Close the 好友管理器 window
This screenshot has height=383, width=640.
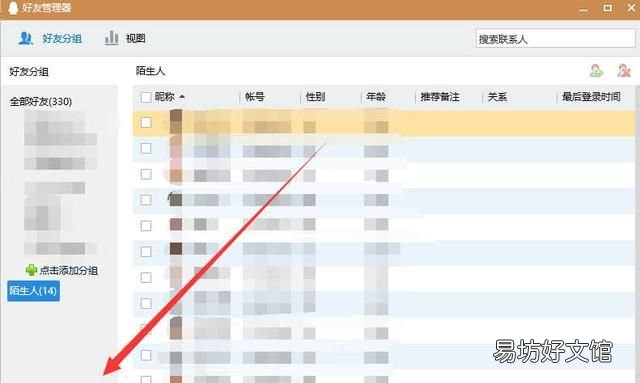tap(631, 8)
